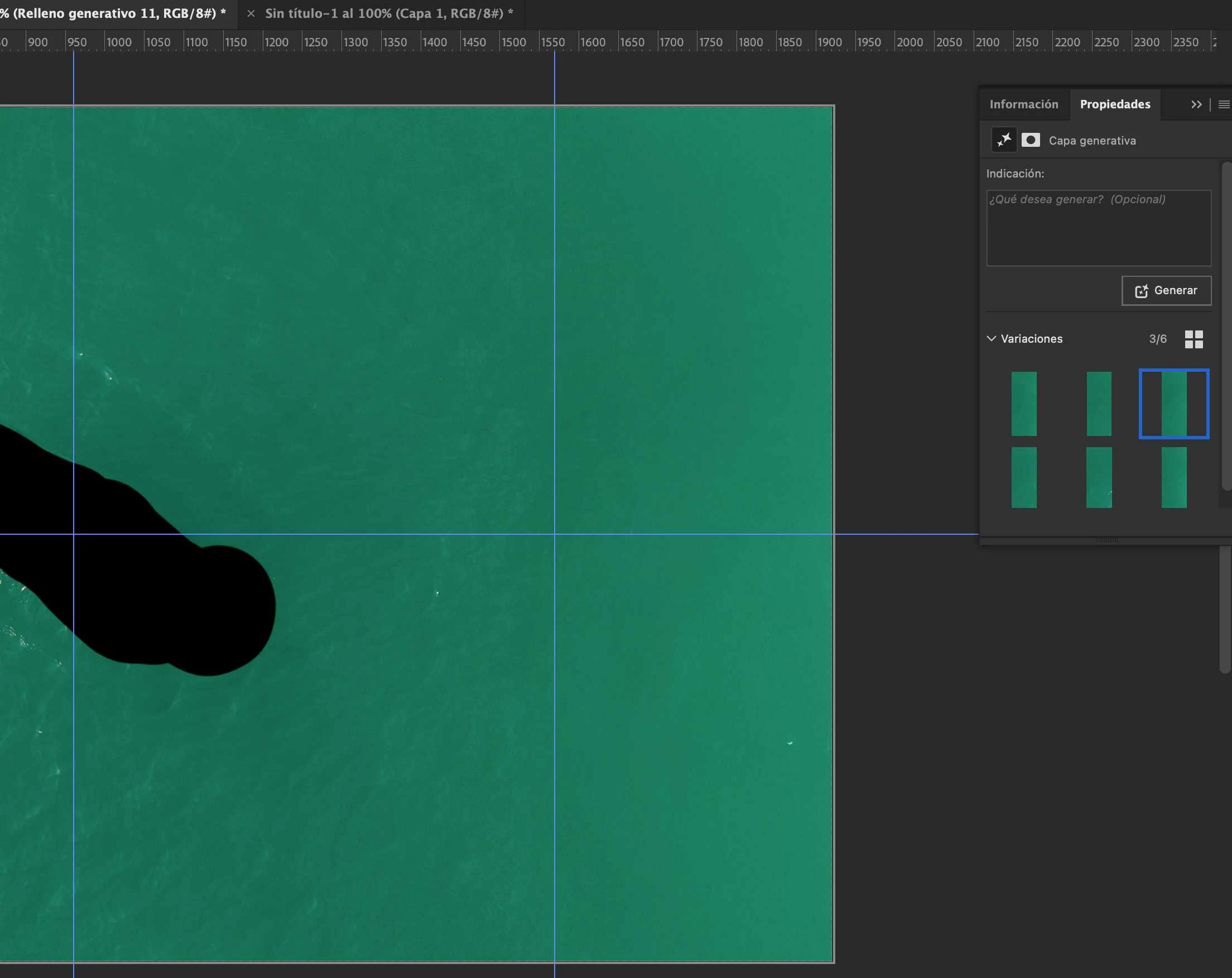Image resolution: width=1232 pixels, height=978 pixels.
Task: Collapse panel using the double-arrow icon
Action: click(x=1196, y=104)
